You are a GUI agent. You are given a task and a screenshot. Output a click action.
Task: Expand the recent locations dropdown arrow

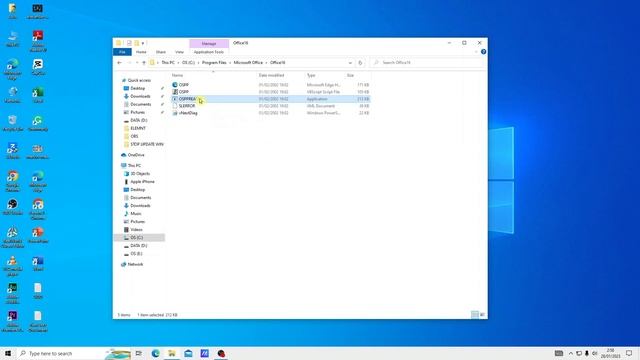tap(137, 62)
